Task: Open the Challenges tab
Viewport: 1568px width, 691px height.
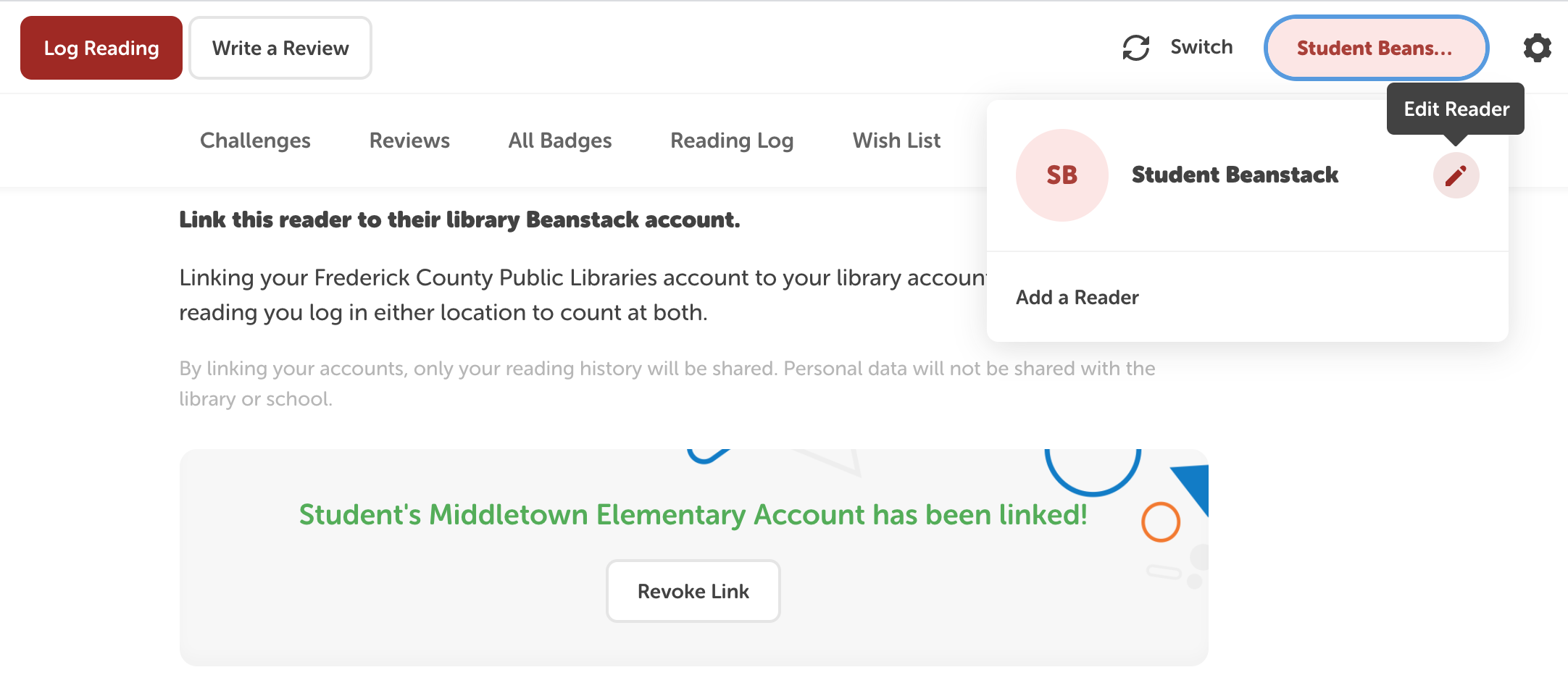Action: (255, 141)
